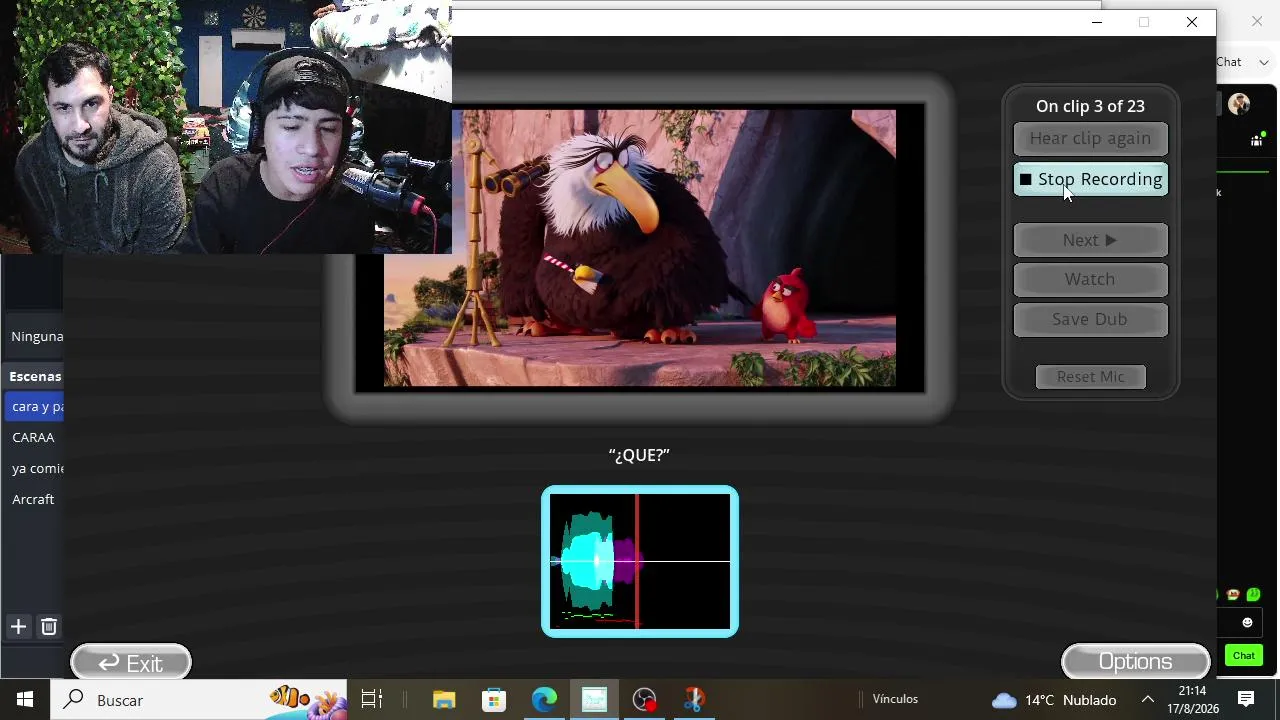Select the "ya comie" scene in OBS
The height and width of the screenshot is (720, 1280).
click(x=35, y=468)
